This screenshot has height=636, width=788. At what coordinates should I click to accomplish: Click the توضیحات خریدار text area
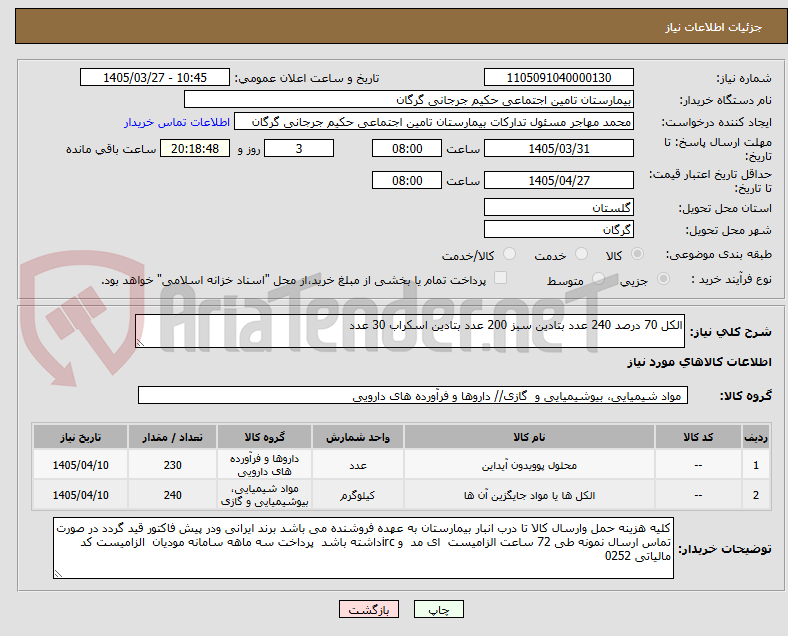[363, 548]
